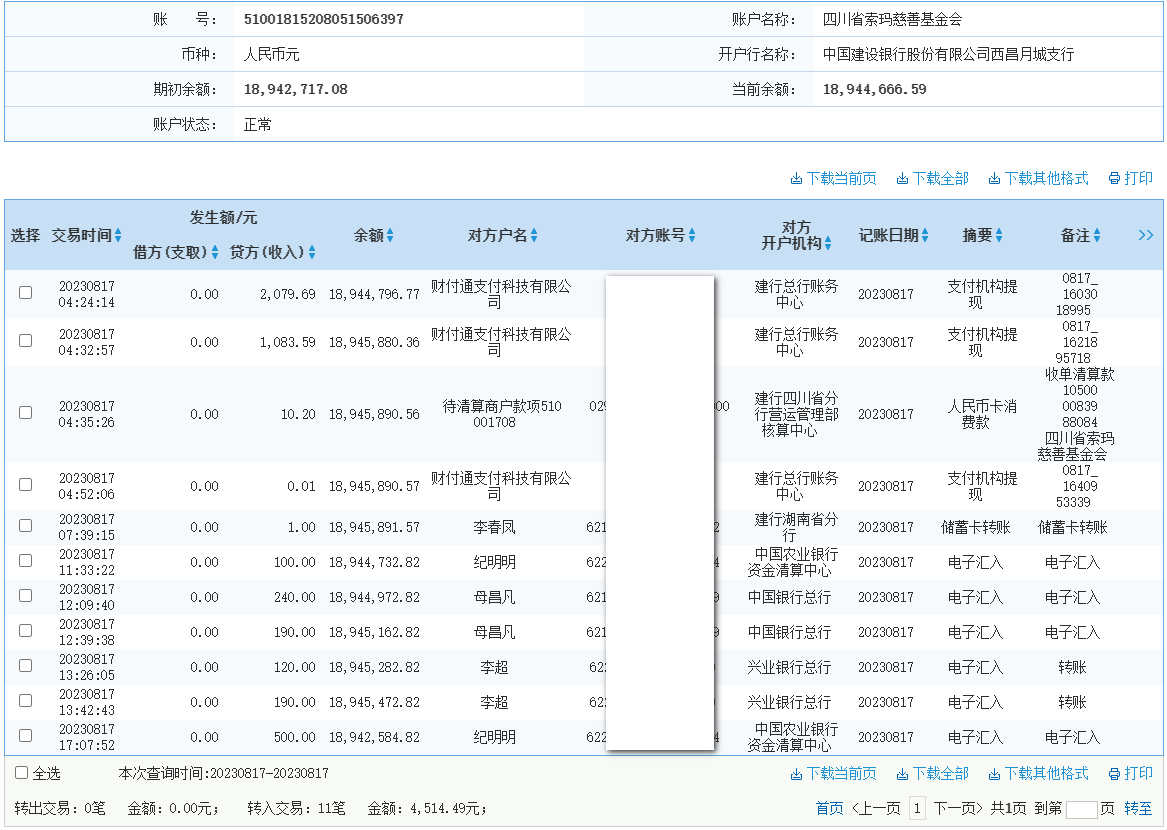1167x830 pixels.
Task: Check the 12:09:40 母昌凡 row checkbox
Action: pyautogui.click(x=25, y=596)
